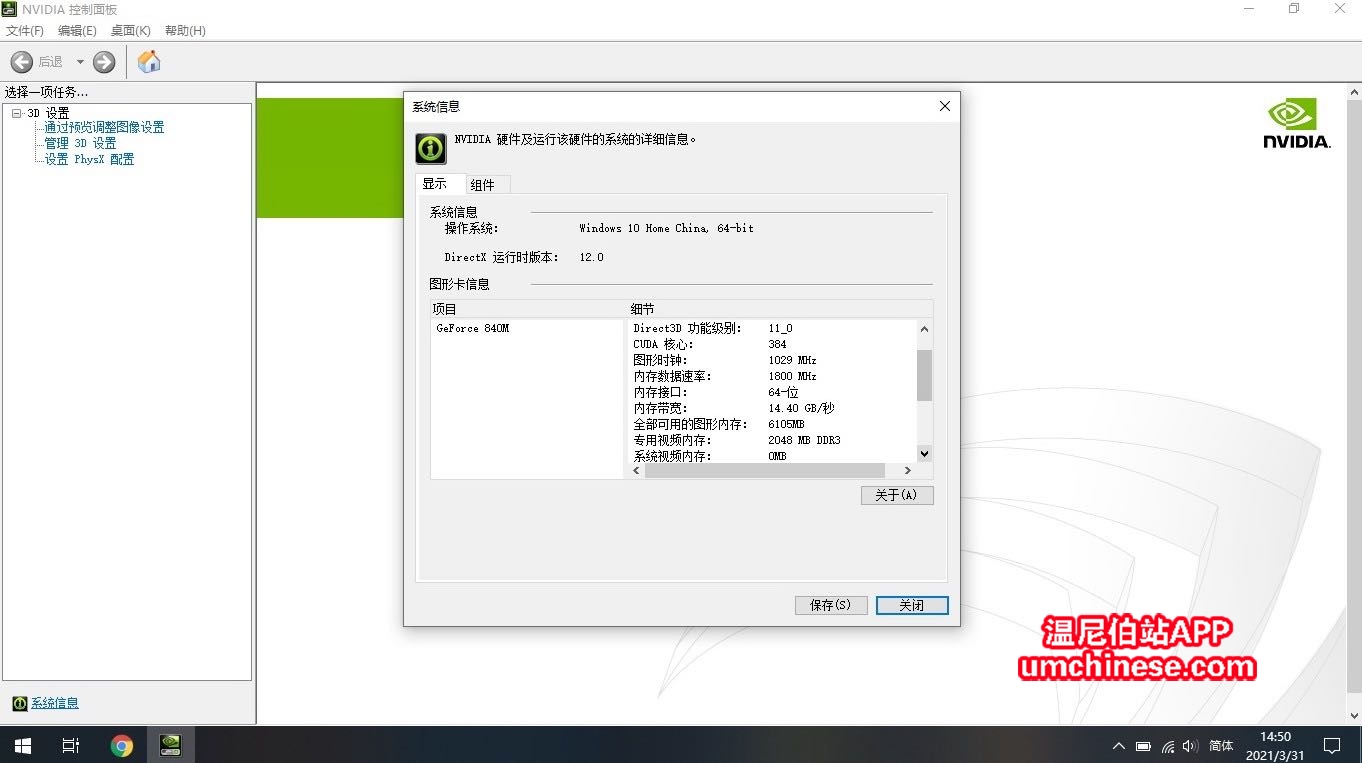The image size is (1362, 763).
Task: Open the 帮助(H) menu
Action: (x=185, y=31)
